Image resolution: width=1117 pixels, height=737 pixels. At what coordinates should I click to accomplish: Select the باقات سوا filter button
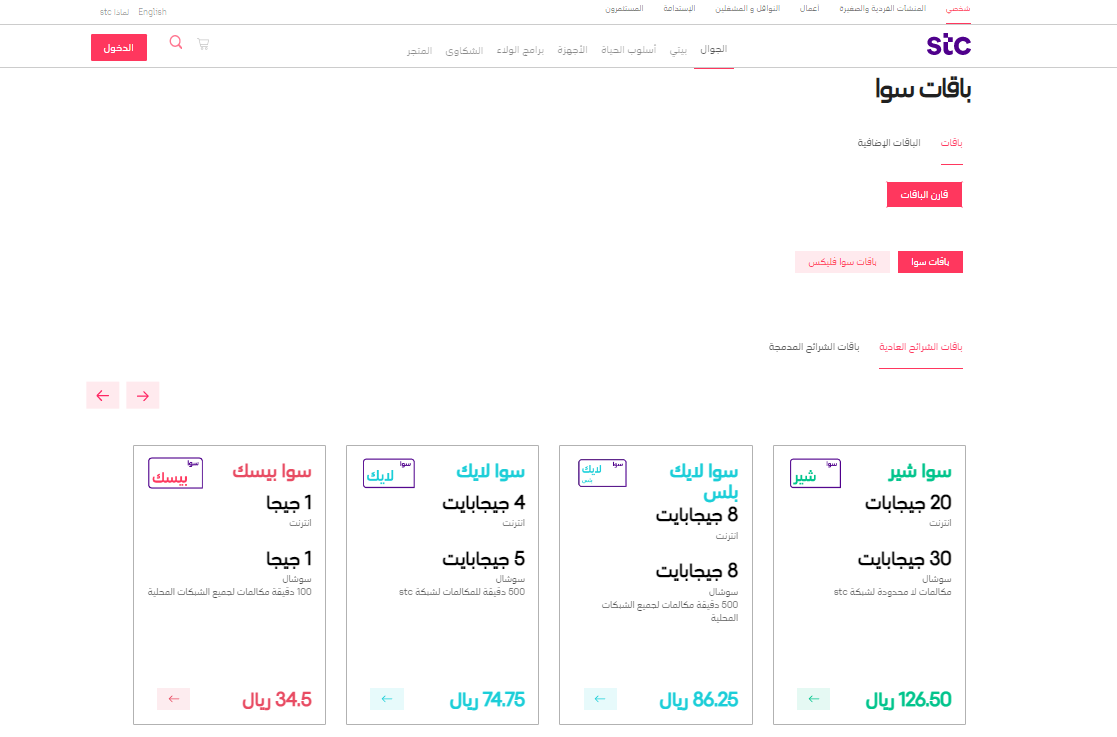tap(930, 262)
